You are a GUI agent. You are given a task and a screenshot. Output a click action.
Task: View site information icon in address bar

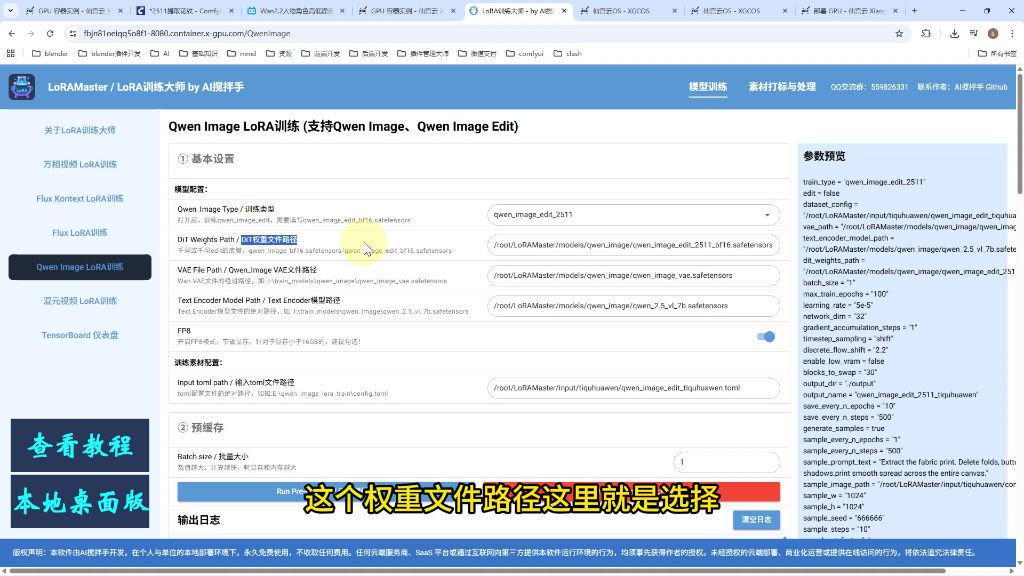pyautogui.click(x=72, y=33)
